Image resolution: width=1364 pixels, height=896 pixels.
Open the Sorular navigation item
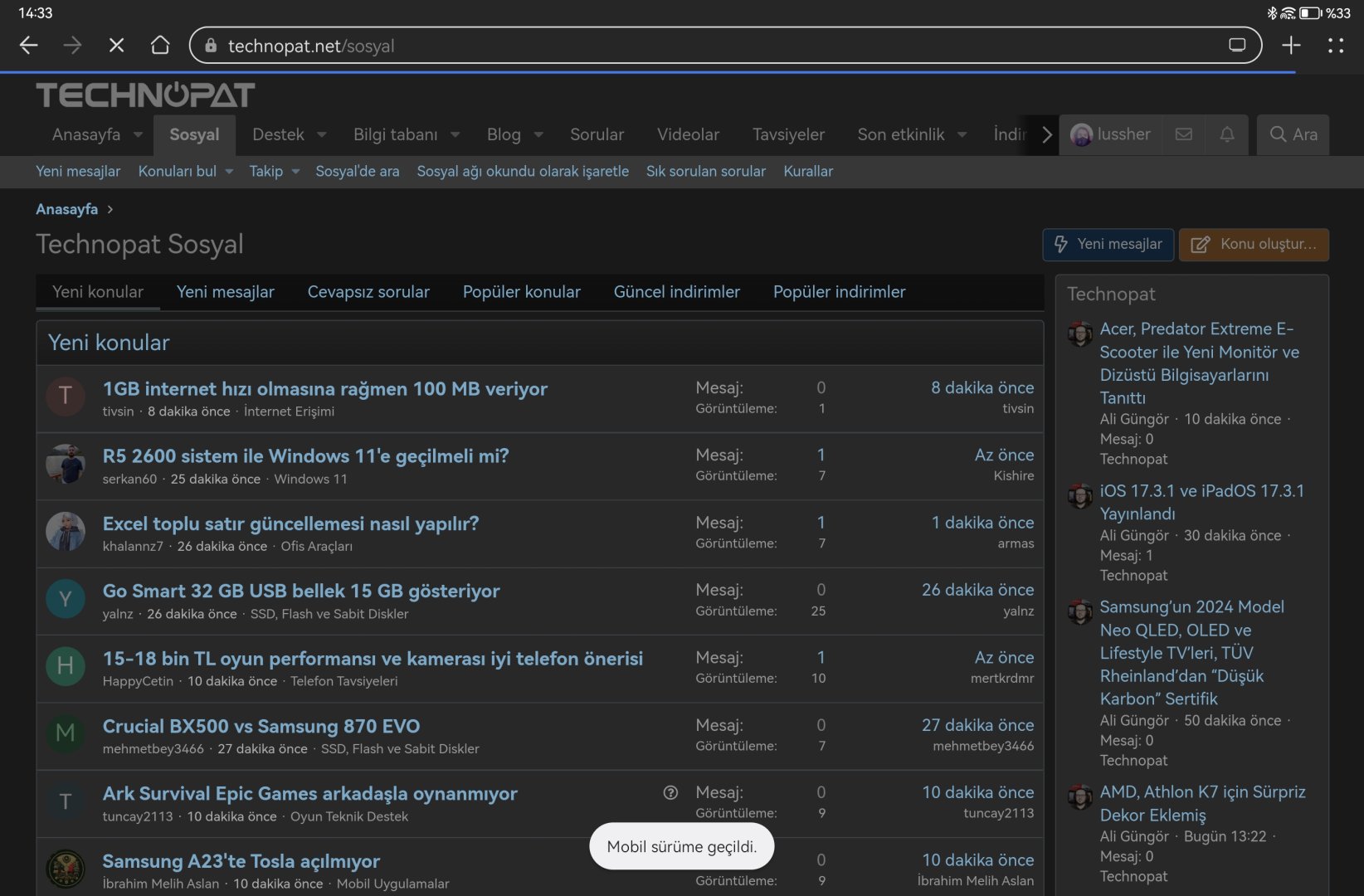(x=597, y=134)
